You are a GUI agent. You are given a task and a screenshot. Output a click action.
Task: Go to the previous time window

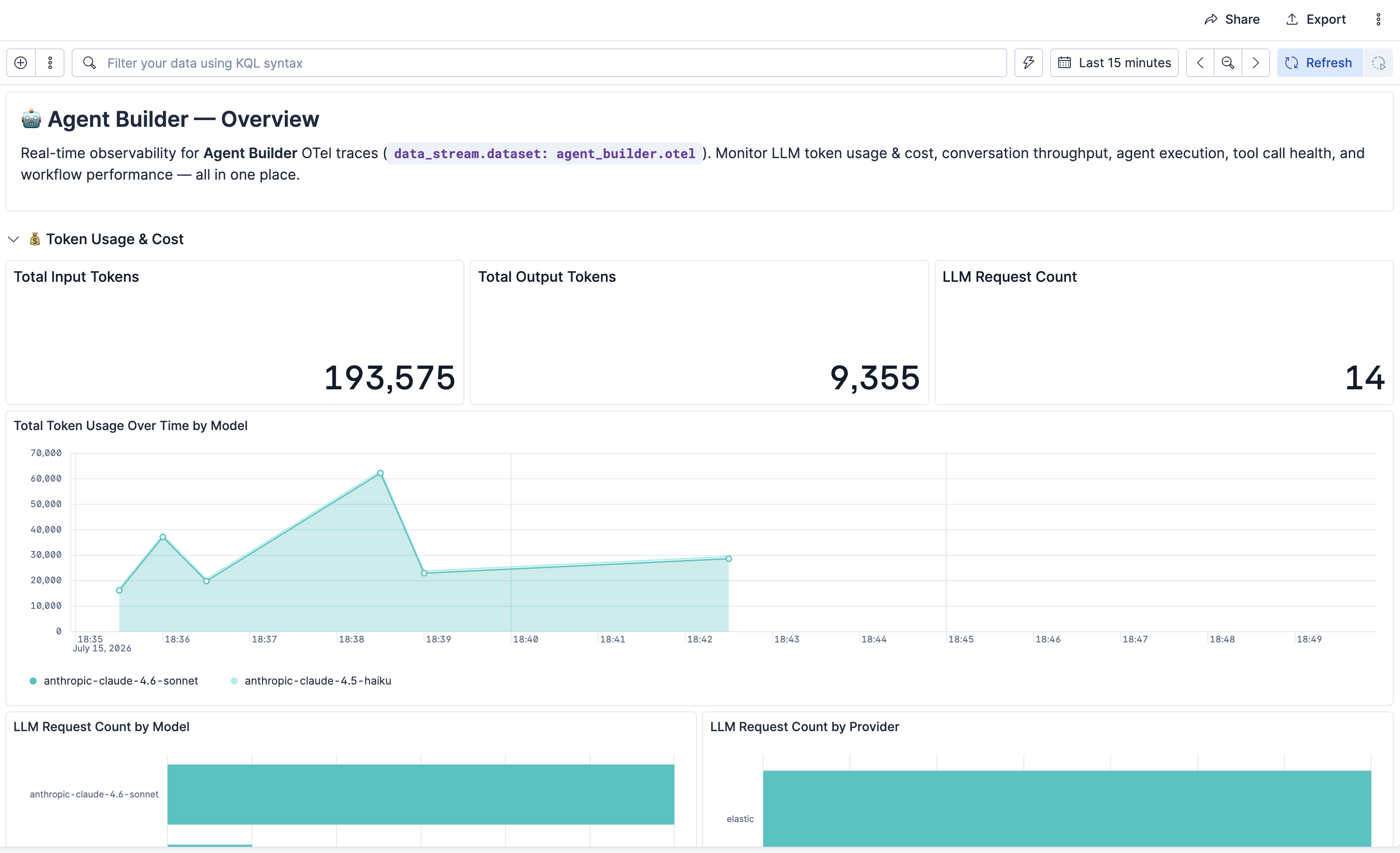(x=1200, y=63)
